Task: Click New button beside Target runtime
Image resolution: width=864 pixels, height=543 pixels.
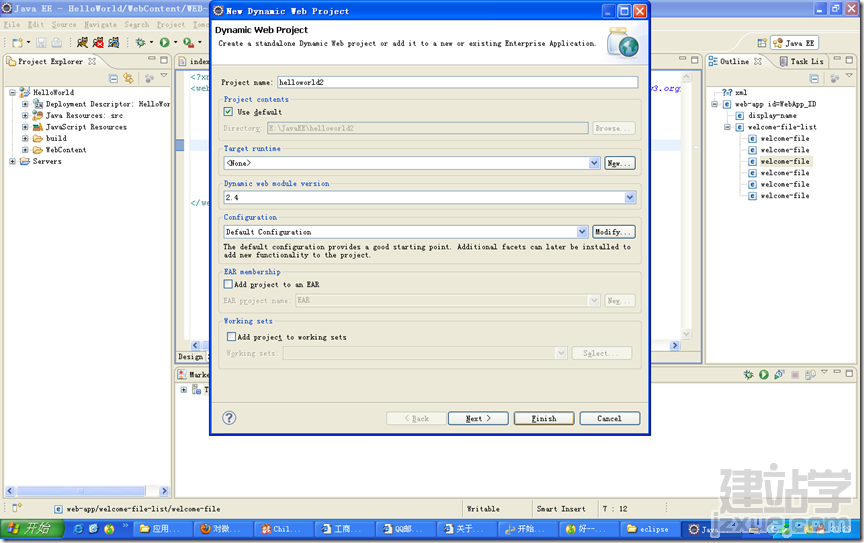Action: [620, 163]
